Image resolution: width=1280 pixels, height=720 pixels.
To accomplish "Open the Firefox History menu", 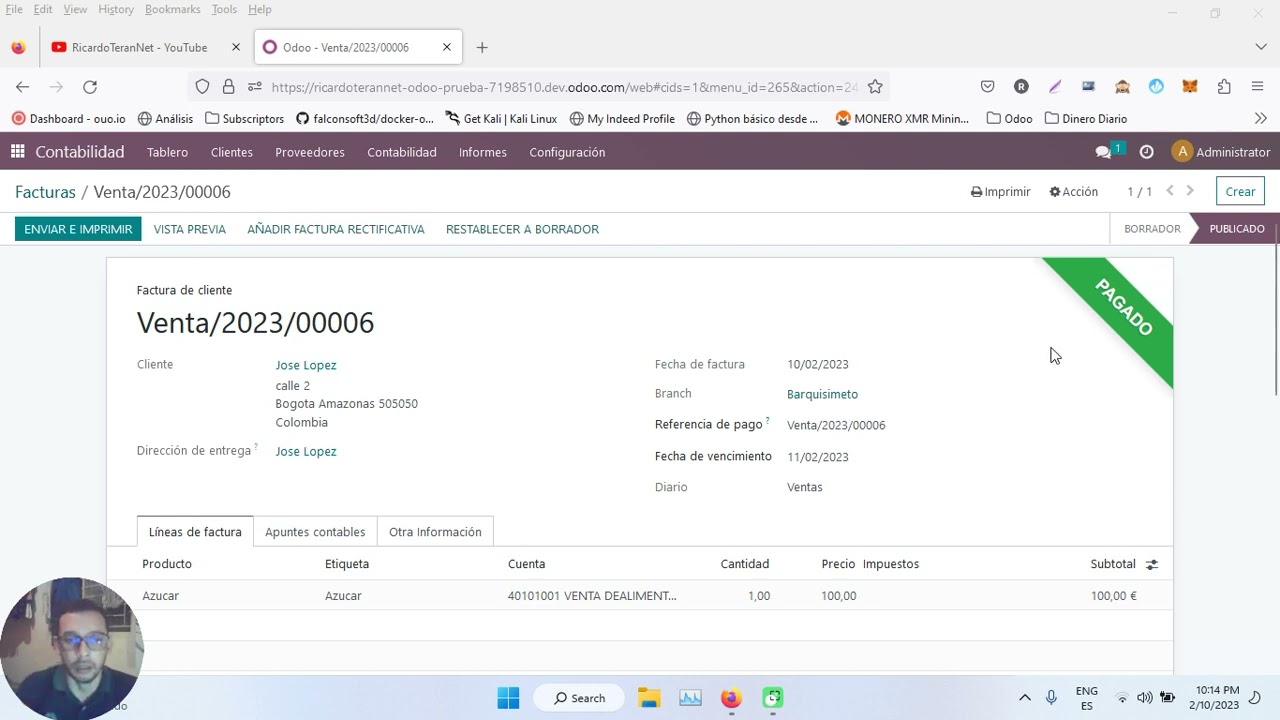I will [116, 9].
